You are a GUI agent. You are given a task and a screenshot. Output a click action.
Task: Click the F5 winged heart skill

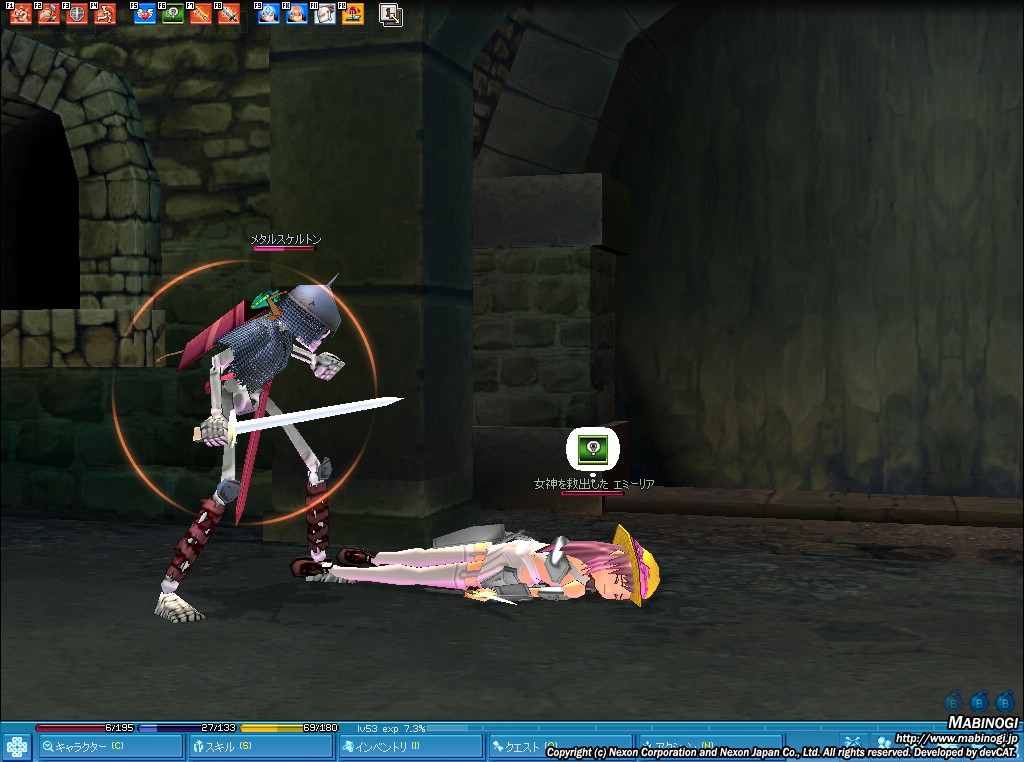pyautogui.click(x=145, y=15)
